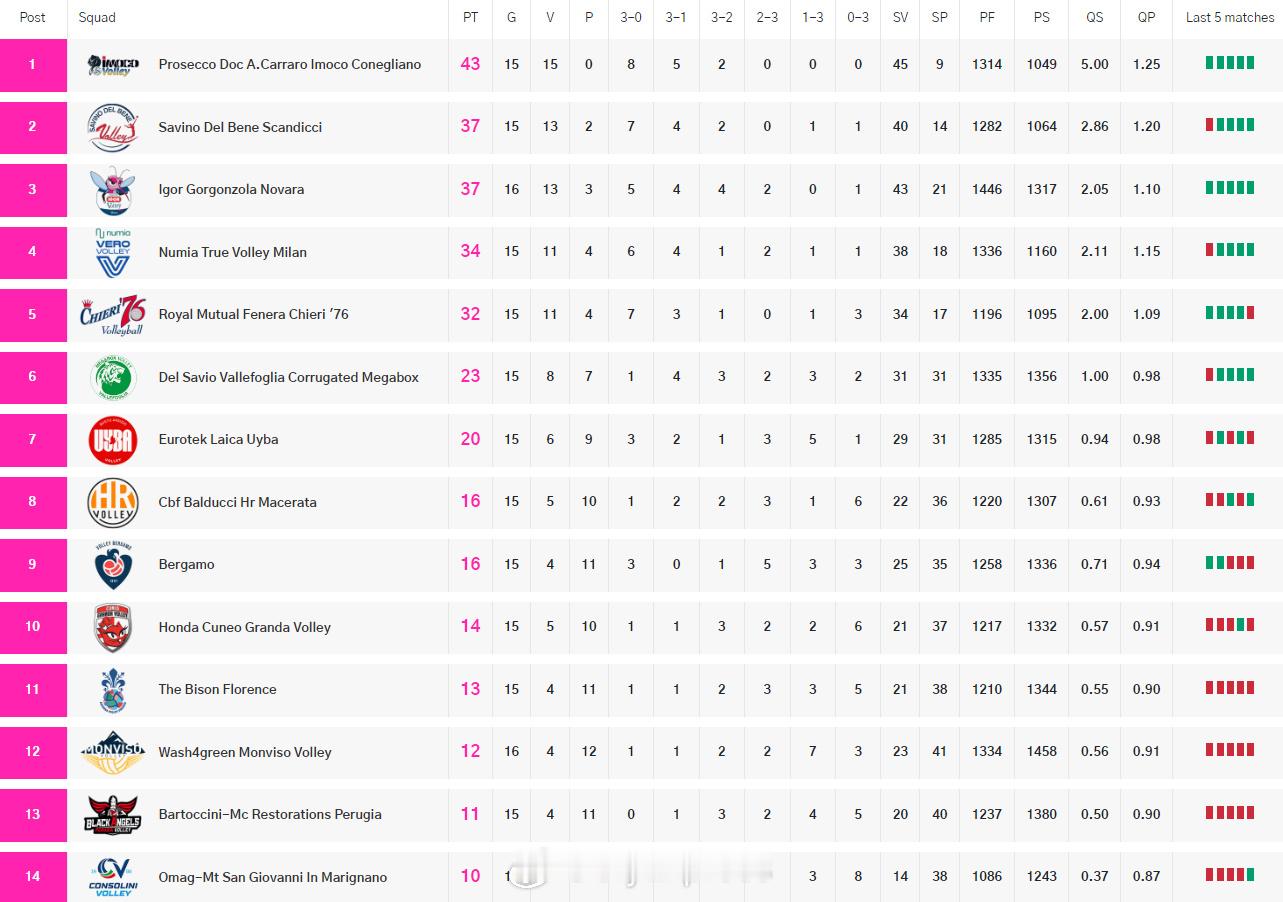Open the Royal Mutual Fenera Chieri '76 name

point(253,314)
